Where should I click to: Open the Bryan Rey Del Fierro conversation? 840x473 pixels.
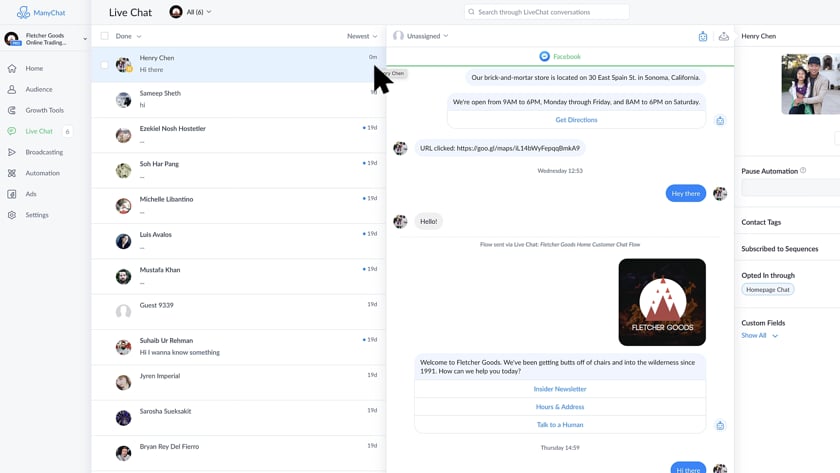238,453
